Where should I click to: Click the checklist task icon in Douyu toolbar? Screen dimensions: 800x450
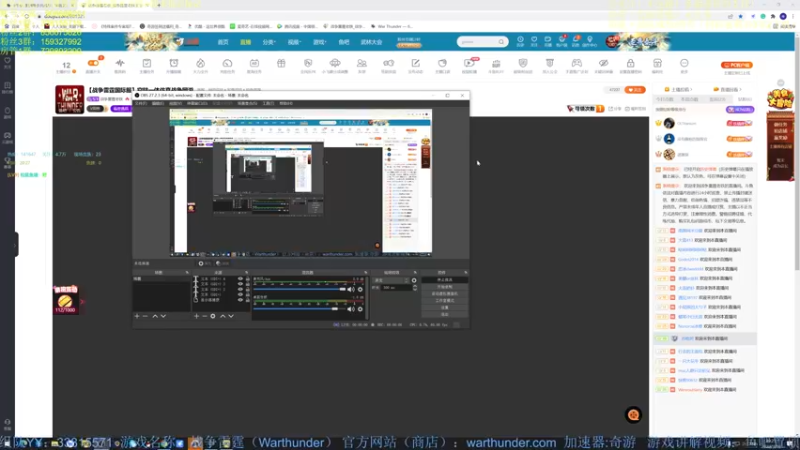click(146, 63)
